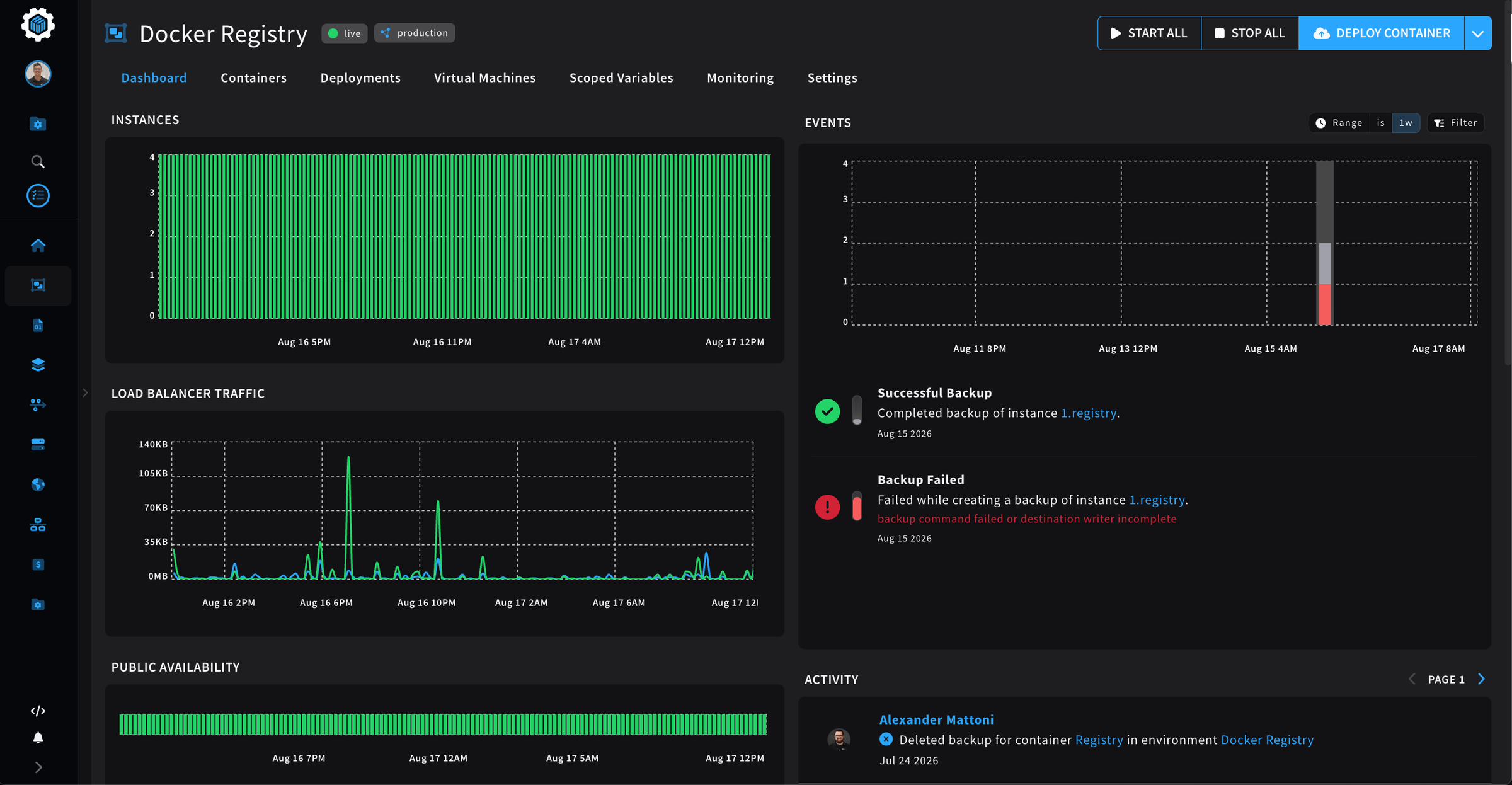Open billing via the dollar icon
This screenshot has width=1512, height=785.
[x=38, y=564]
